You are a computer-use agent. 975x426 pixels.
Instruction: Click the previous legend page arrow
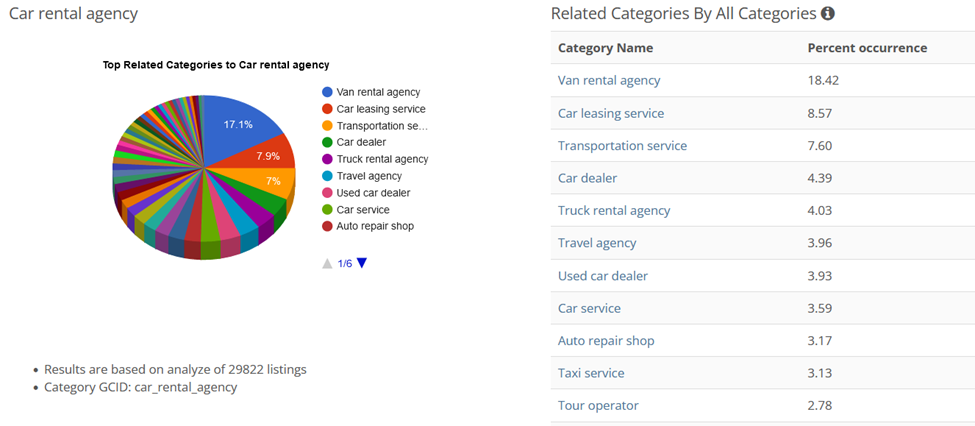click(326, 263)
